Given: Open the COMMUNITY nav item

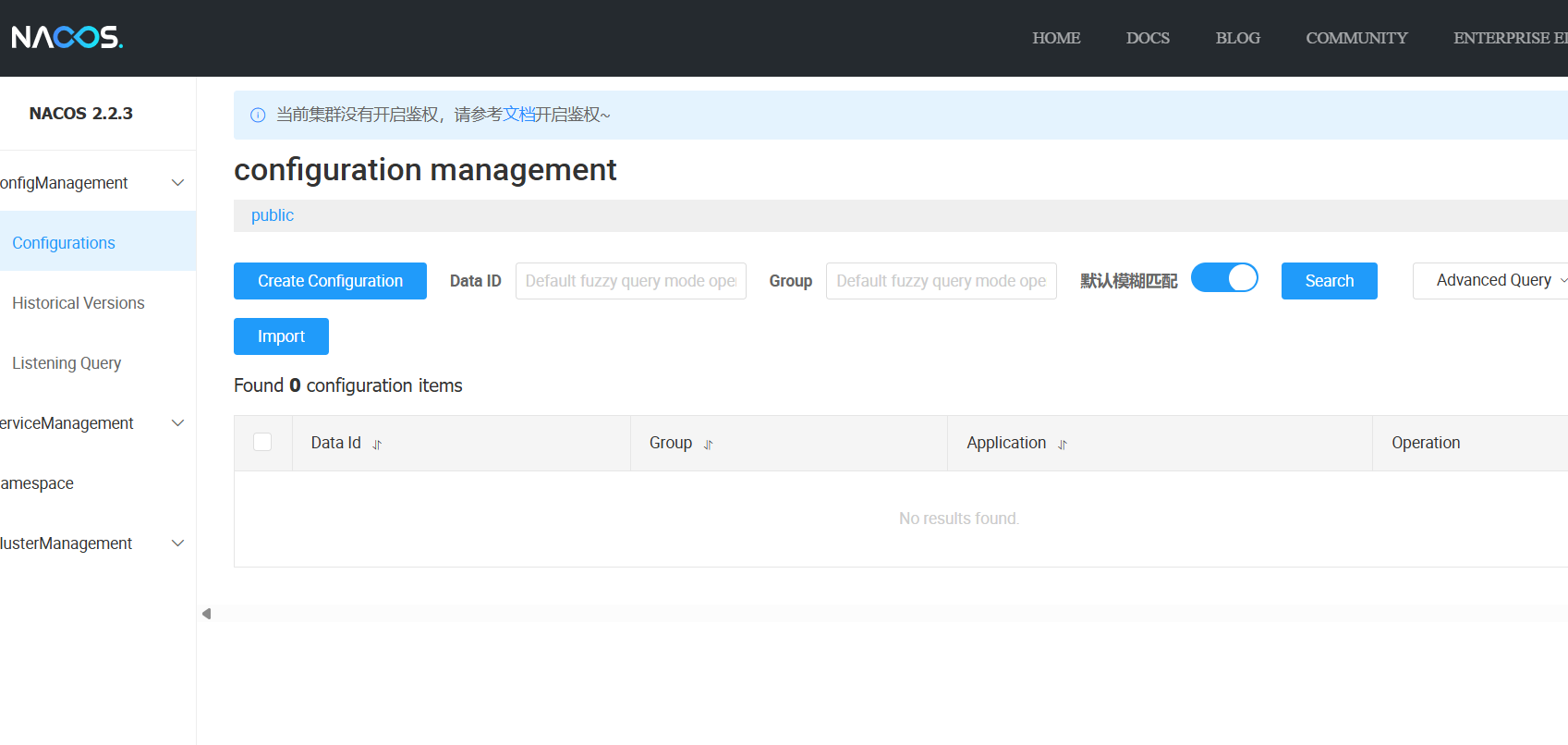Looking at the screenshot, I should [x=1356, y=38].
